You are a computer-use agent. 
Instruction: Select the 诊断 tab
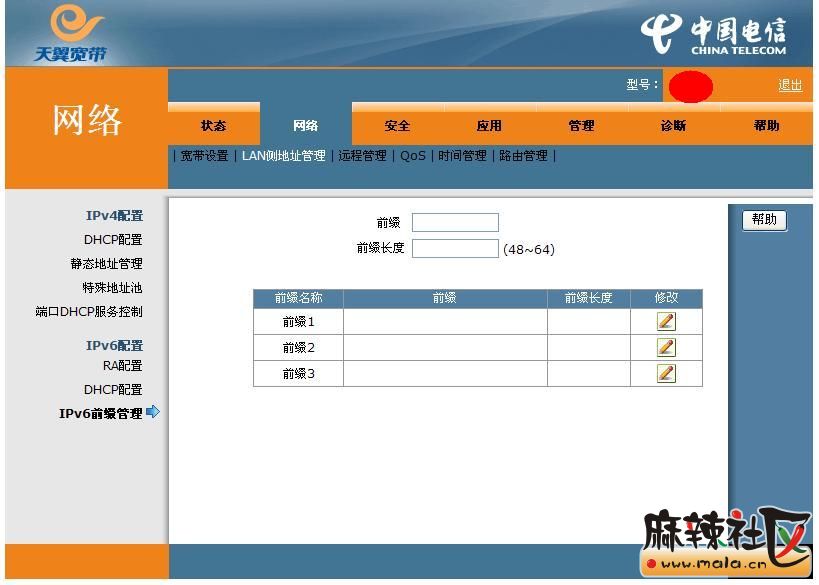pyautogui.click(x=673, y=125)
